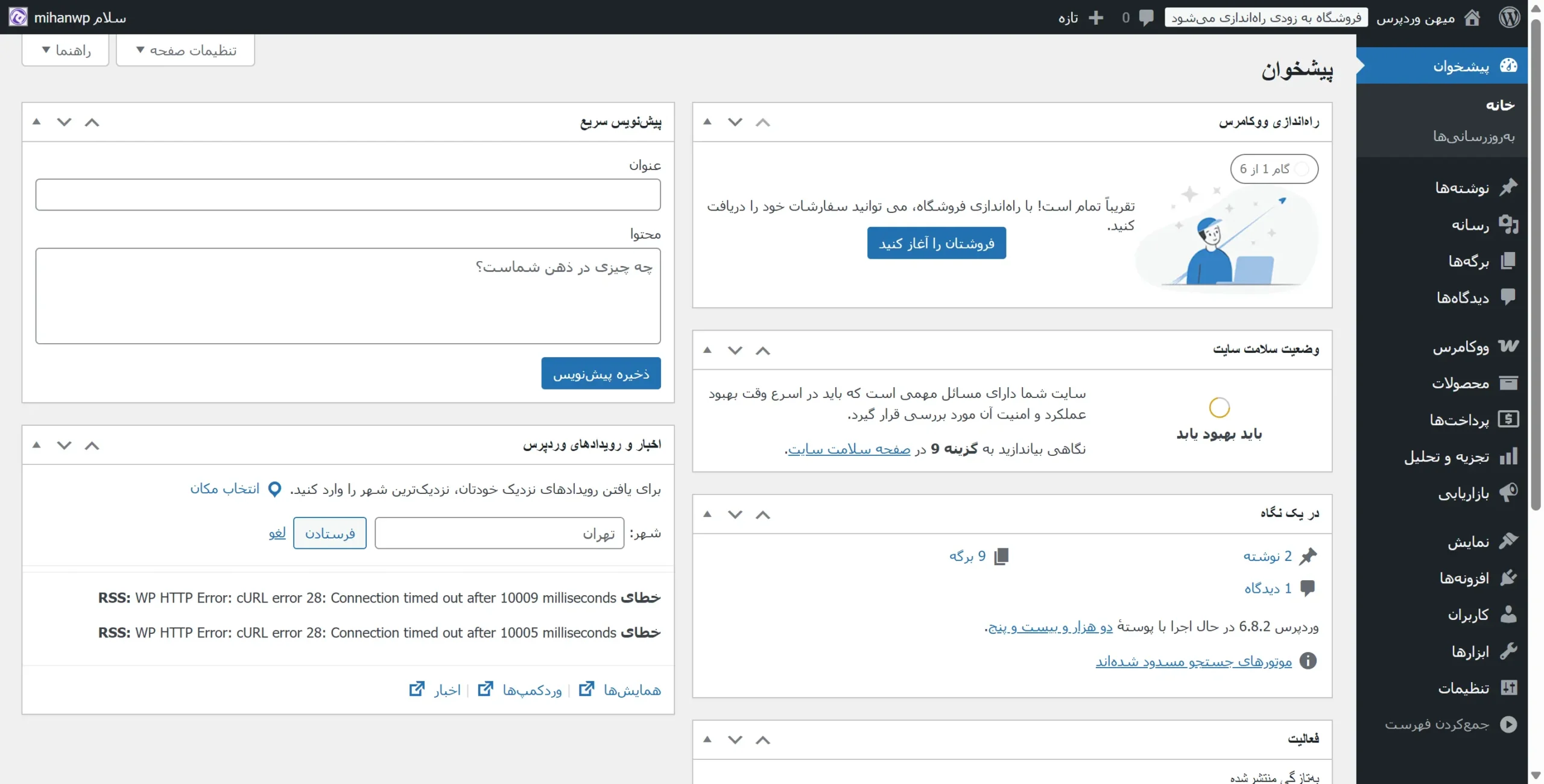The height and width of the screenshot is (784, 1544).
Task: Collapse the پیش‌نویس سریع widget
Action: point(92,122)
